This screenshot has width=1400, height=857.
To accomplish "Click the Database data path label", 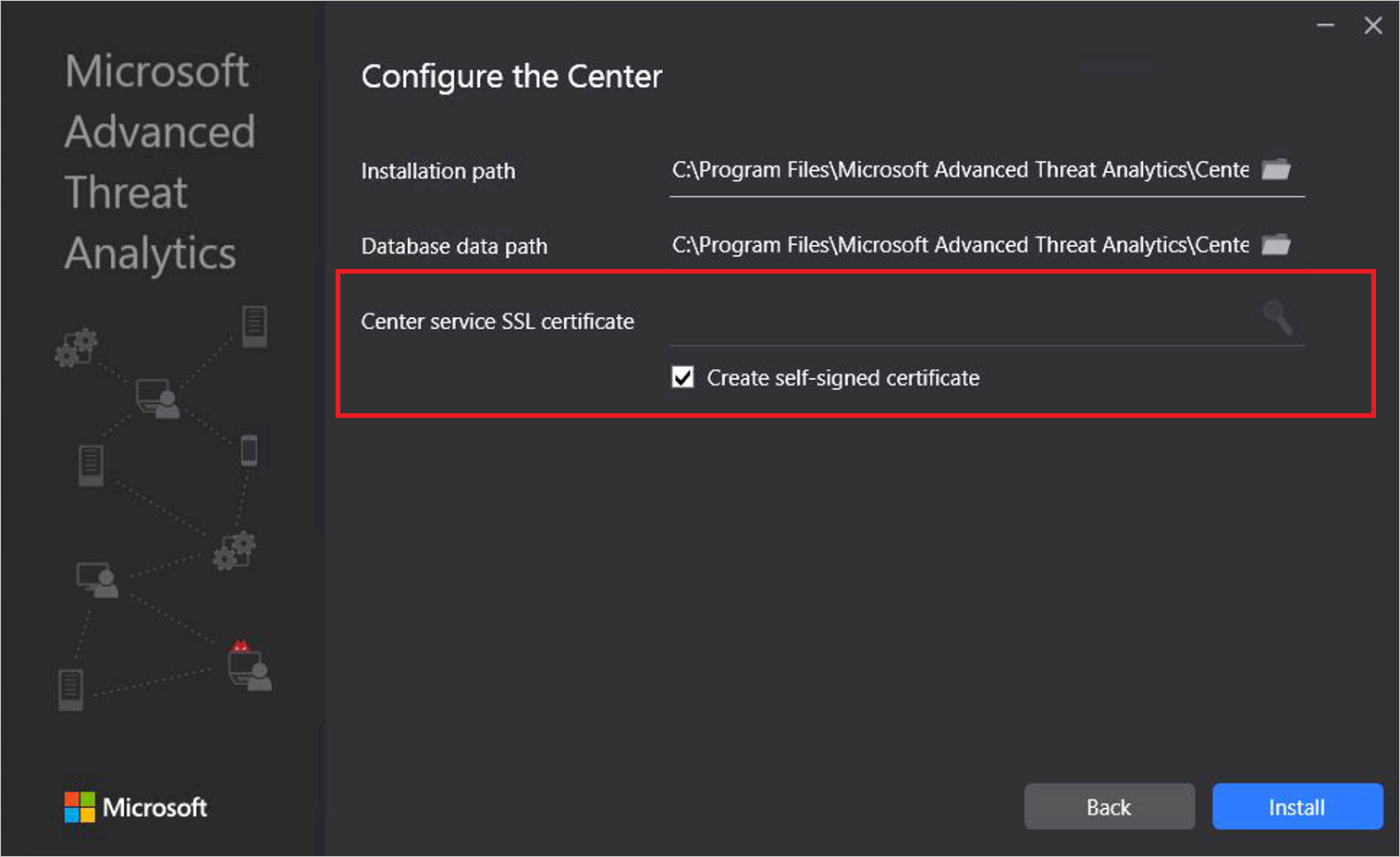I will 454,246.
